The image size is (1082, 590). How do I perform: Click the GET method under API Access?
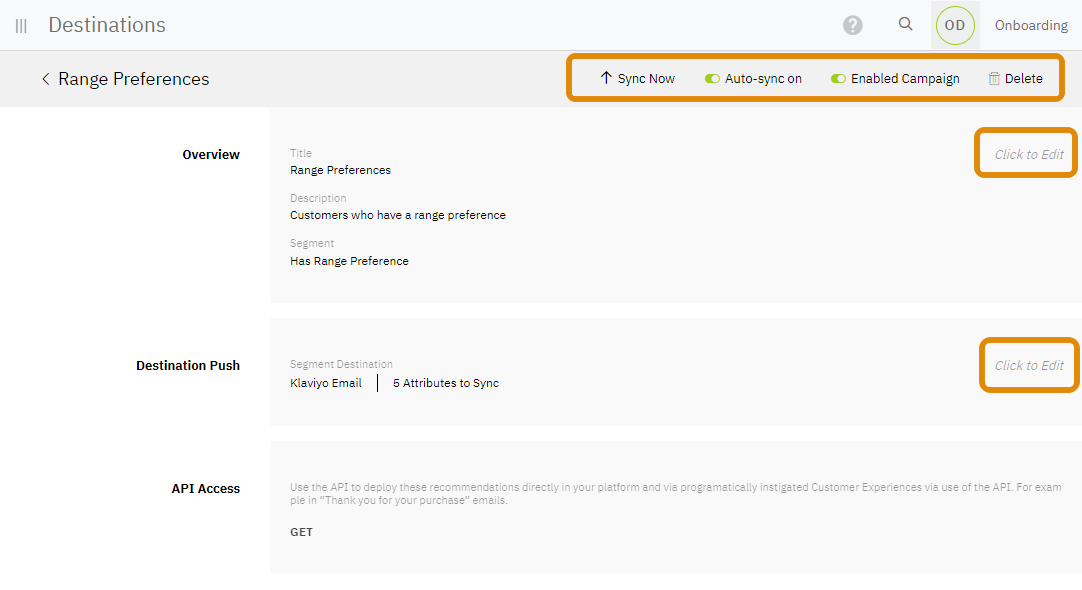tap(301, 532)
